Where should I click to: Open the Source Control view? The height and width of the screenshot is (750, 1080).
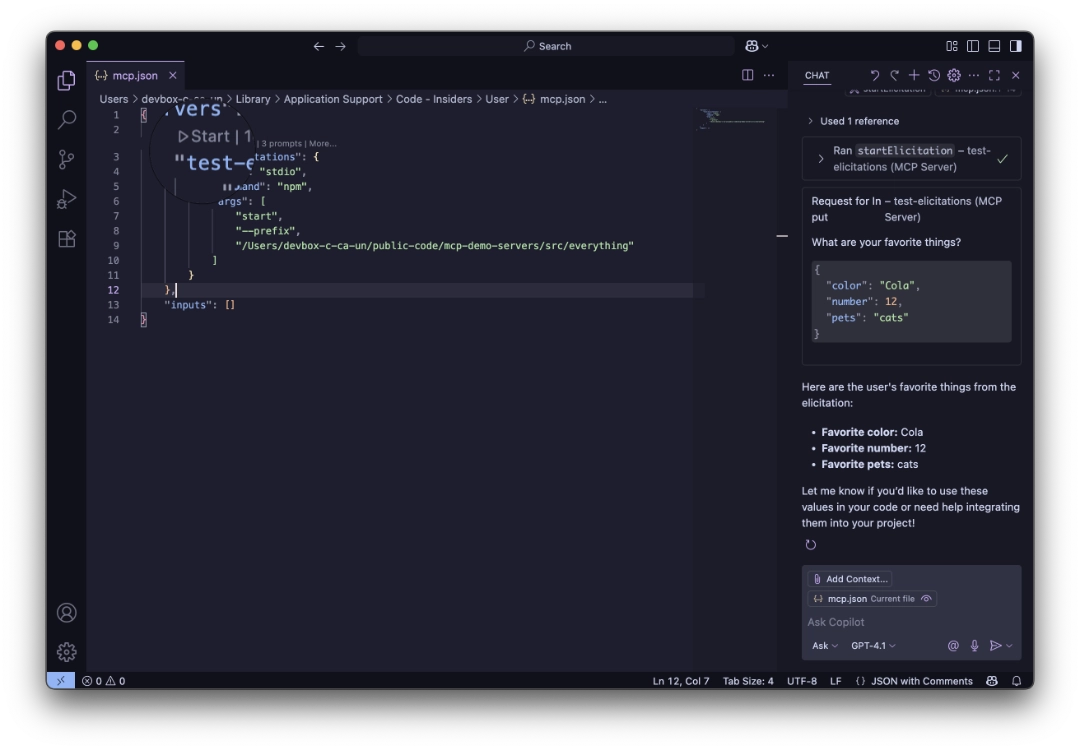coord(66,160)
